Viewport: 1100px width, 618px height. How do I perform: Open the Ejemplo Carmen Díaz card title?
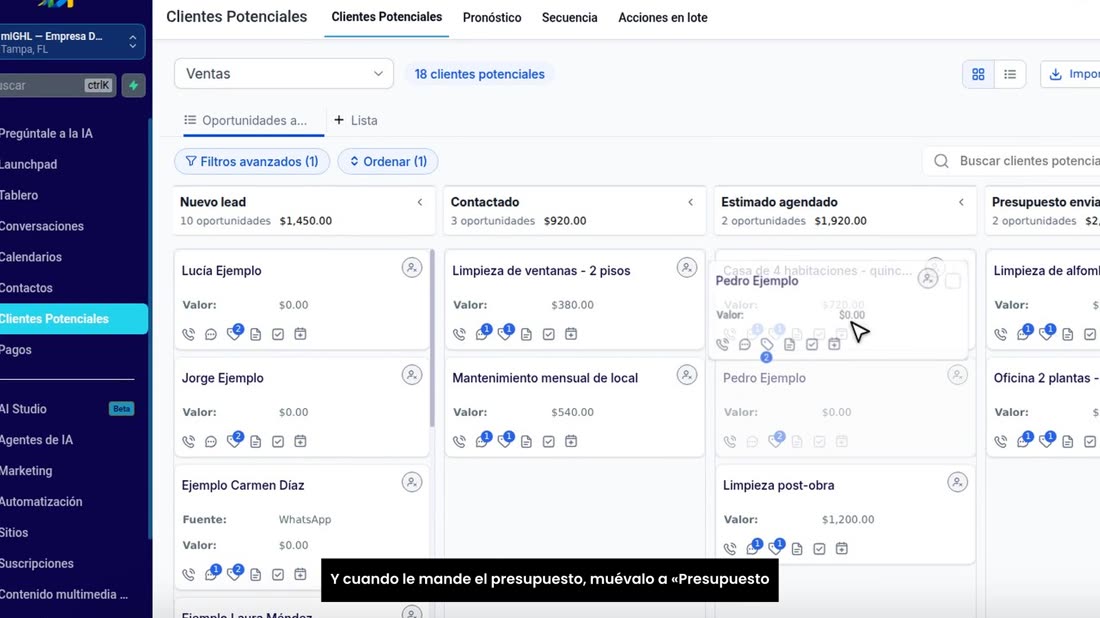pos(243,485)
